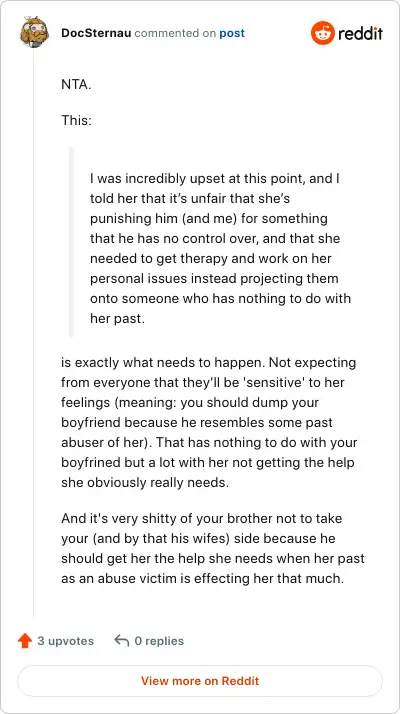This screenshot has width=400, height=714.
Task: Follow the blue 'post' link
Action: [x=232, y=34]
